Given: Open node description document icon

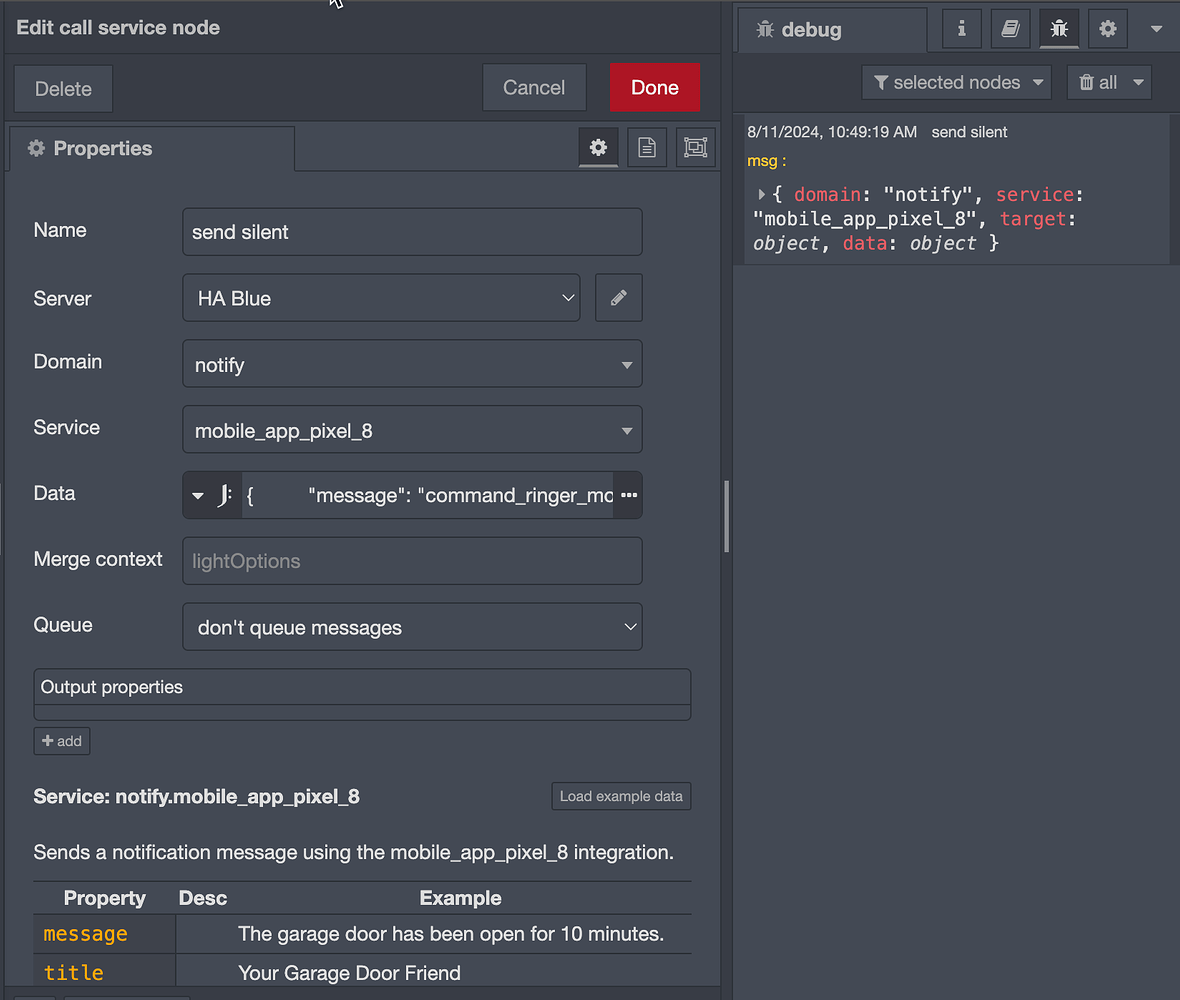Looking at the screenshot, I should pyautogui.click(x=647, y=148).
